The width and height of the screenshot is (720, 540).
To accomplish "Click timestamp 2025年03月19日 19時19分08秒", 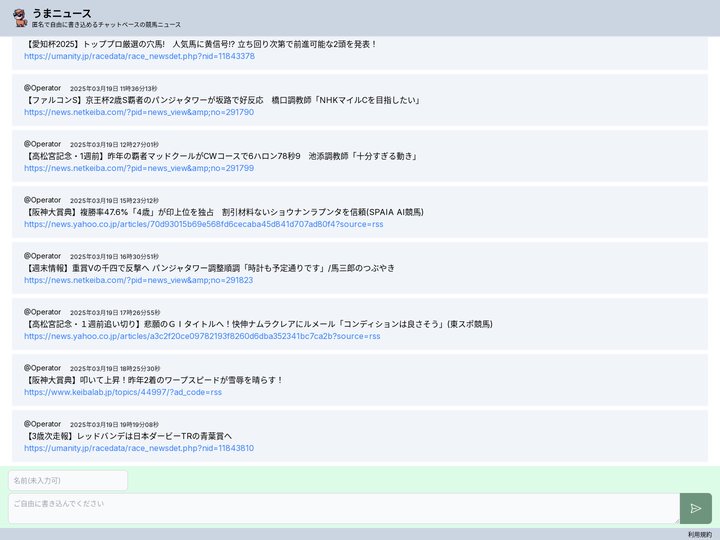I will click(x=114, y=425).
